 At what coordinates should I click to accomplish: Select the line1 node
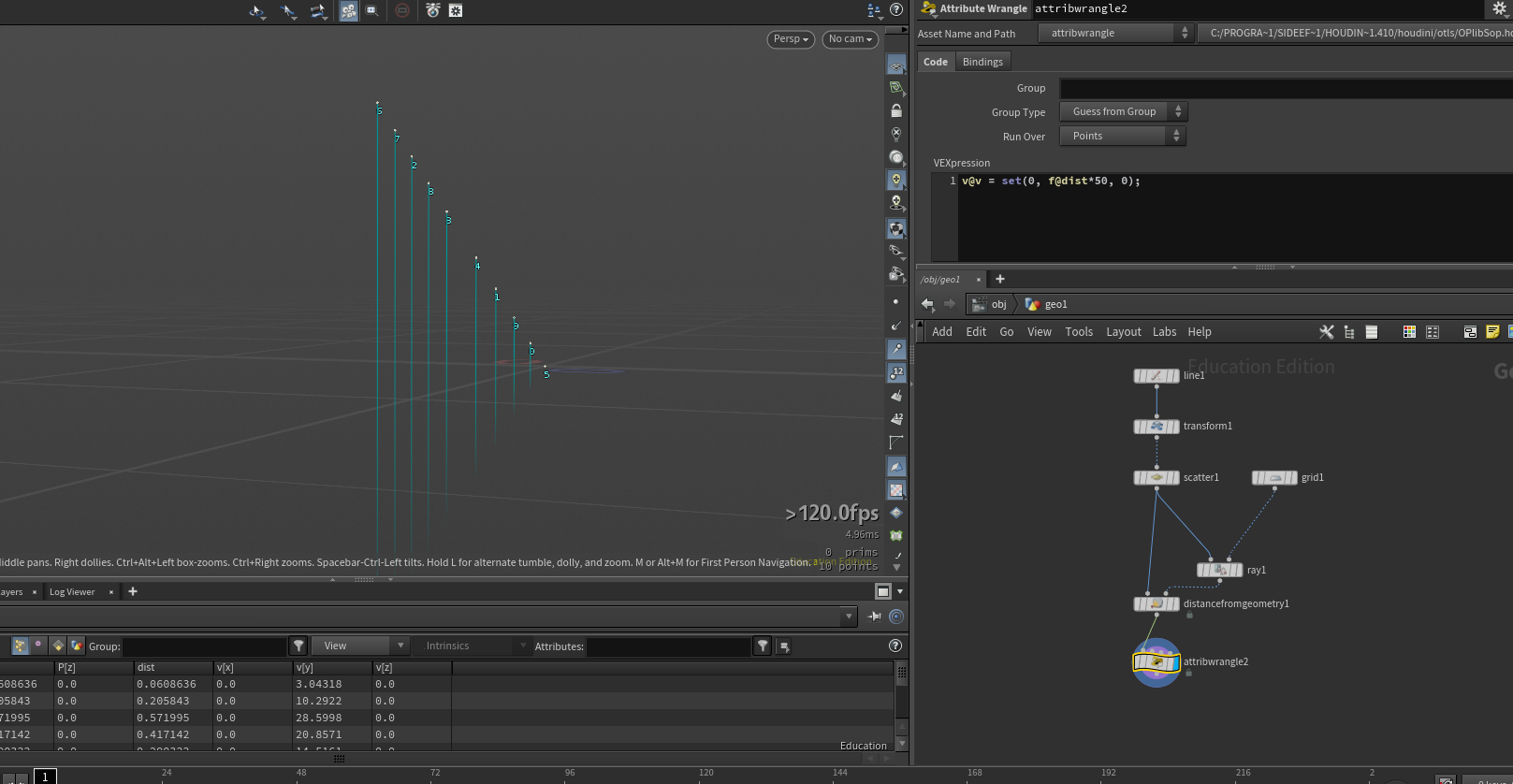tap(1157, 376)
